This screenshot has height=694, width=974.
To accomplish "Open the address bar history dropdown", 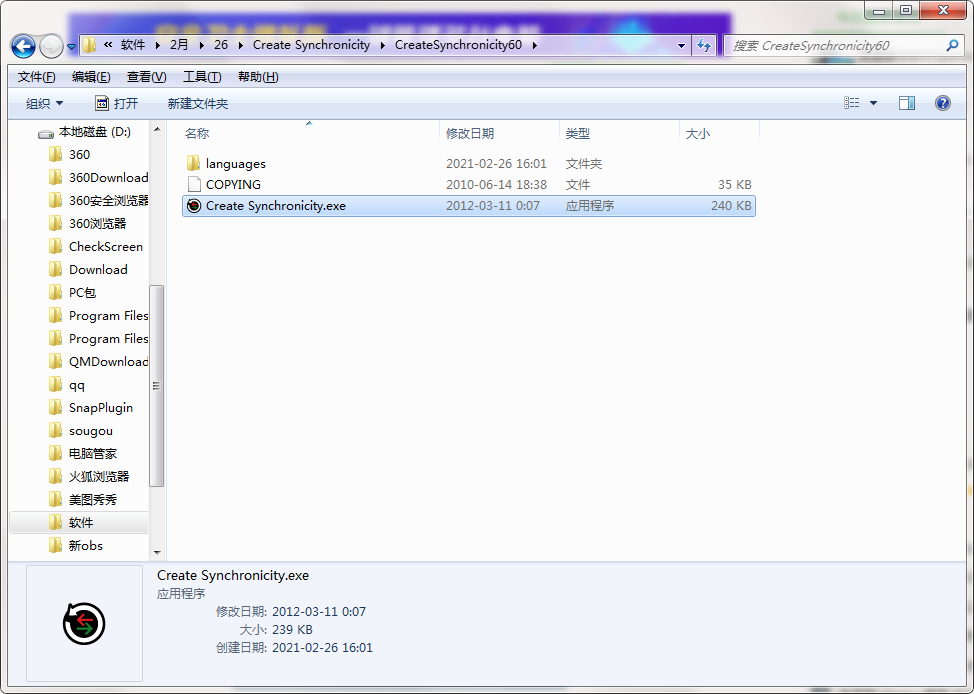I will (681, 45).
